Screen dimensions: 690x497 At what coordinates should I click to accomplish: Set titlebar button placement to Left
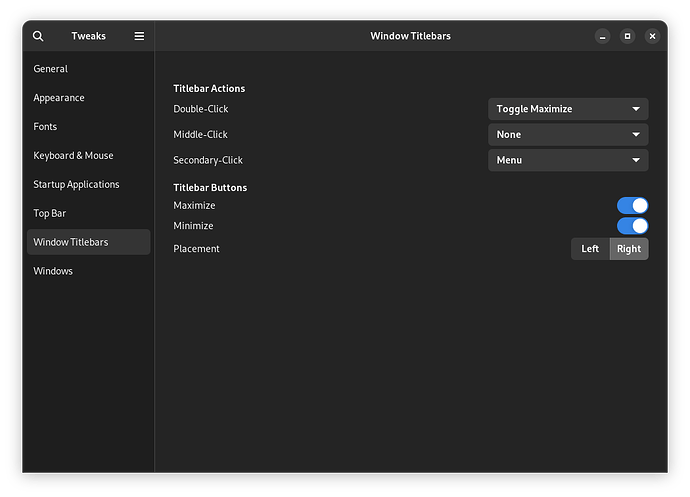coord(590,249)
